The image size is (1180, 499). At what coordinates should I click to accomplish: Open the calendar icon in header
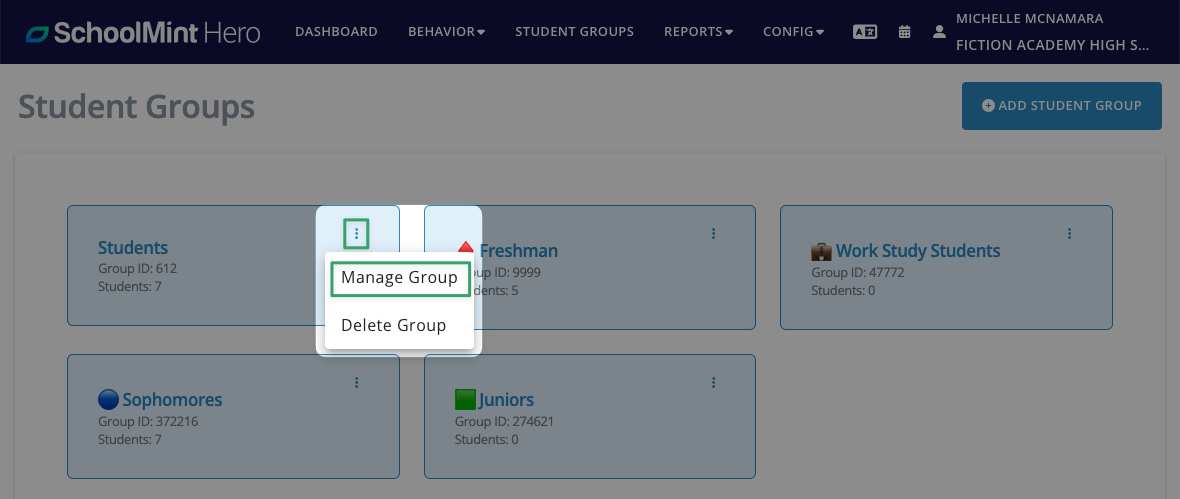click(905, 32)
